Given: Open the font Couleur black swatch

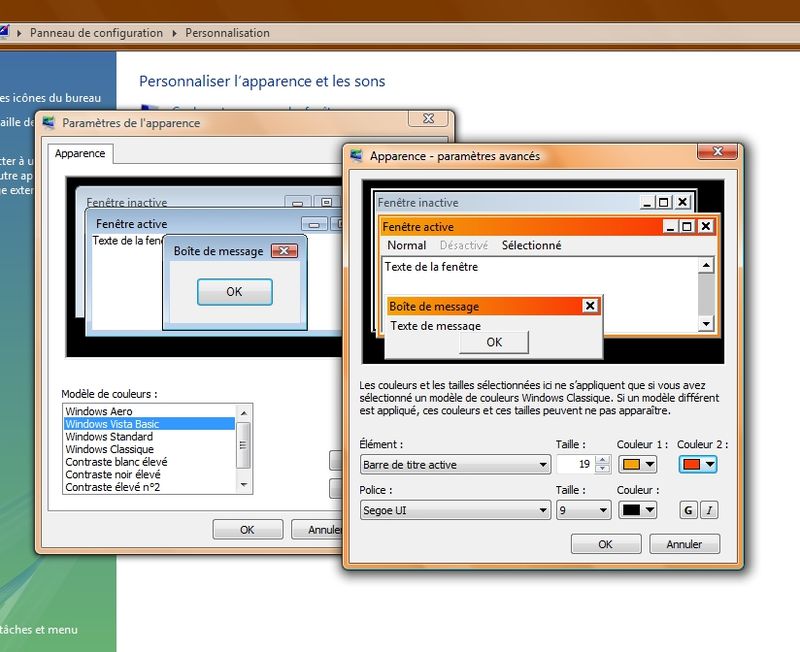Looking at the screenshot, I should point(637,510).
